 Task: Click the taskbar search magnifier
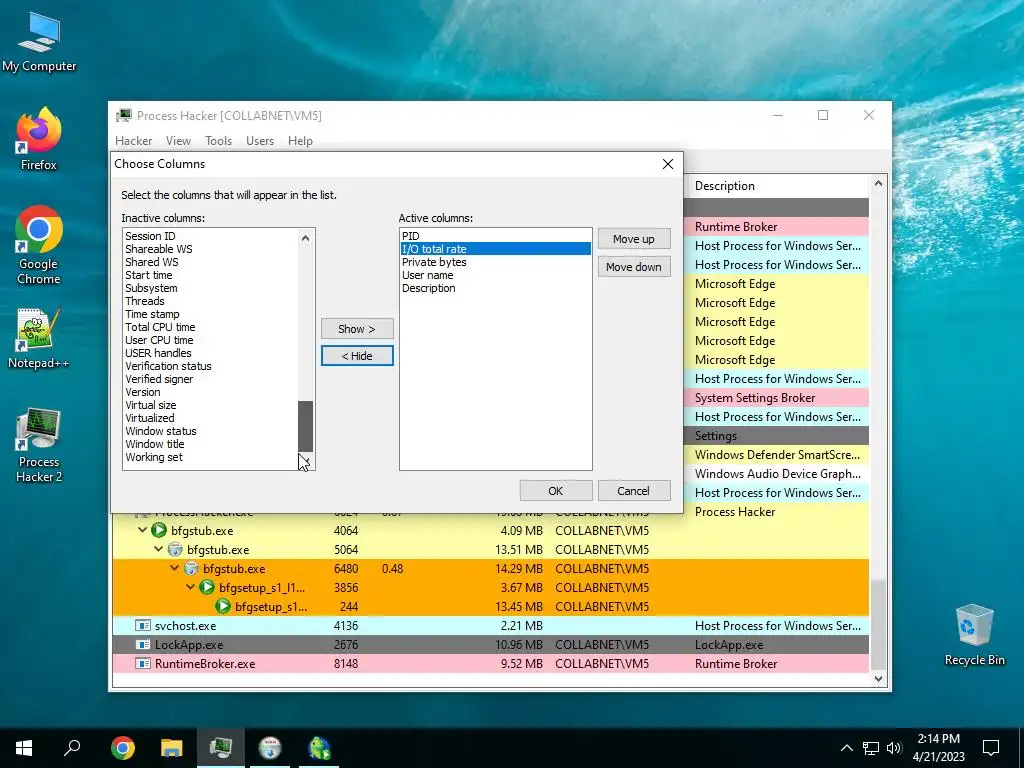tap(72, 747)
